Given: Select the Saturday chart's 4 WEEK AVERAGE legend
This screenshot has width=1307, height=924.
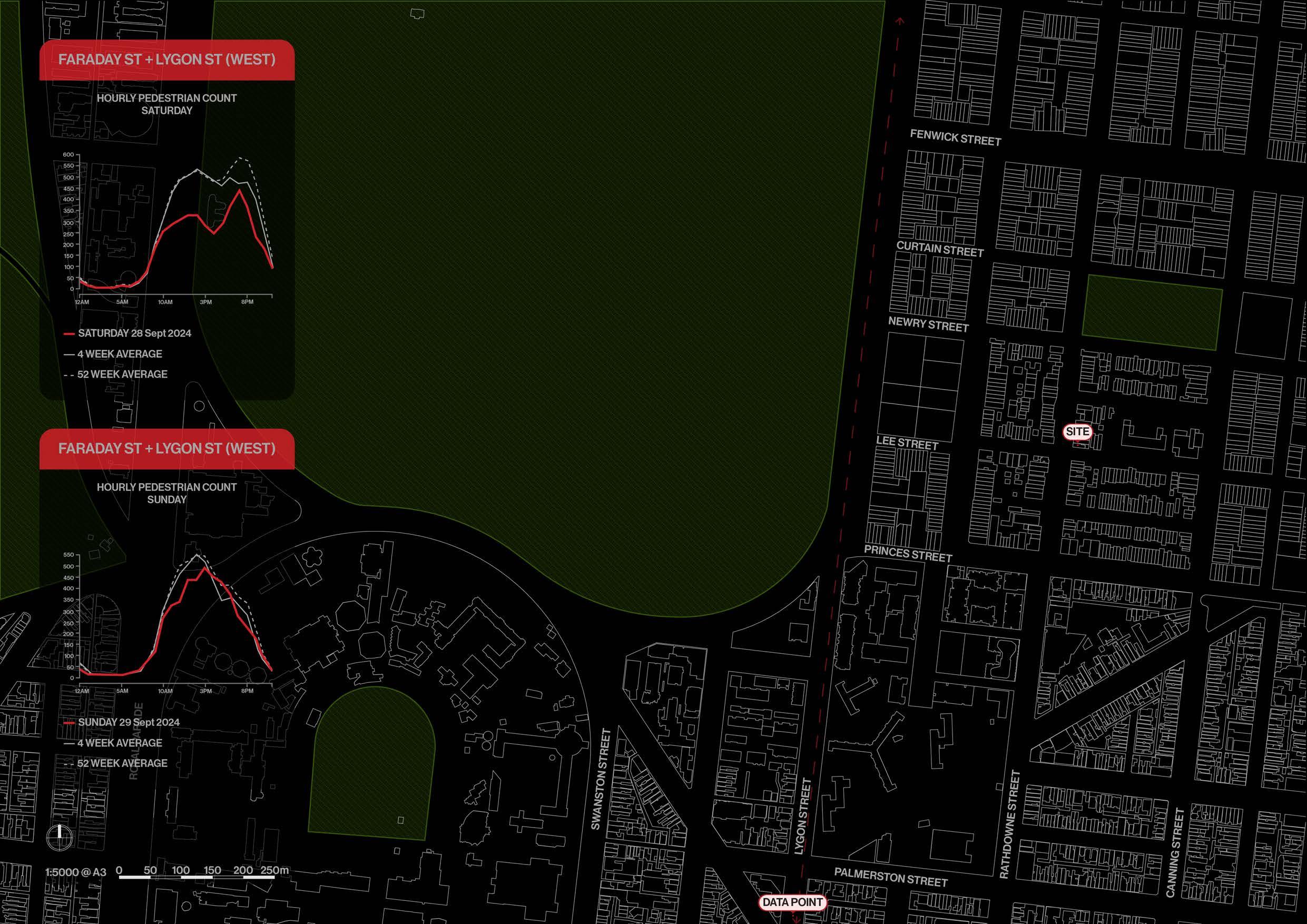Looking at the screenshot, I should pos(120,354).
